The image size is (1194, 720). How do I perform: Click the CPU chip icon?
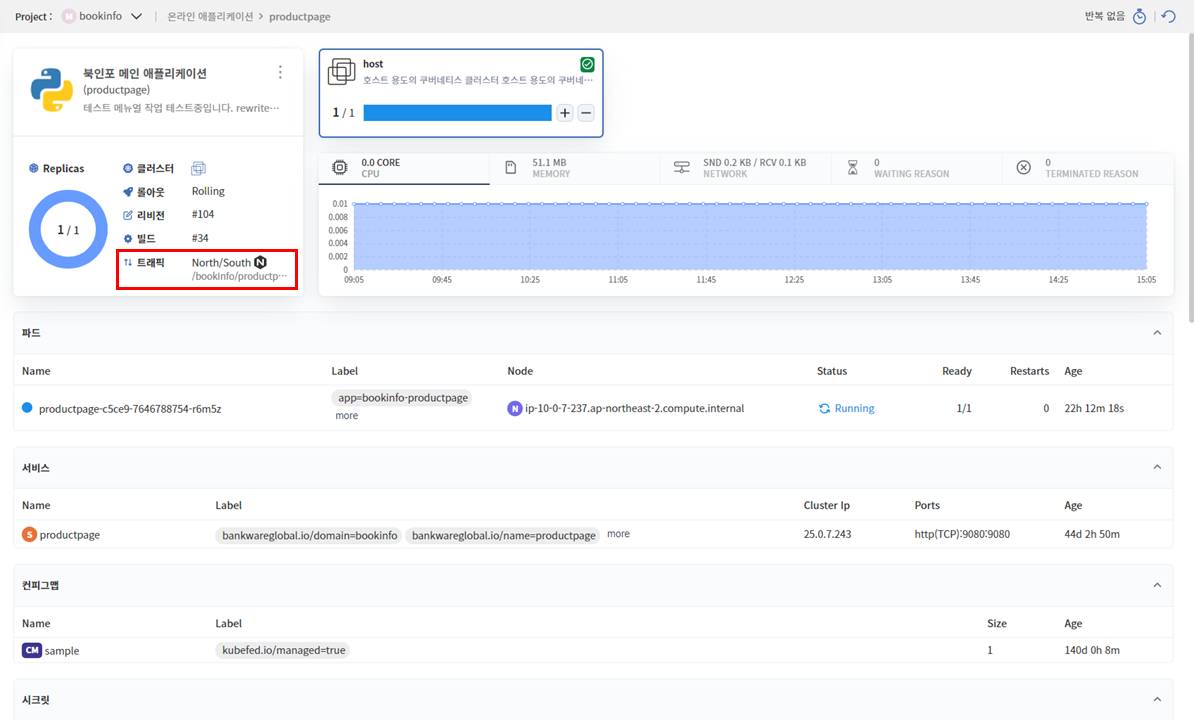pos(340,167)
